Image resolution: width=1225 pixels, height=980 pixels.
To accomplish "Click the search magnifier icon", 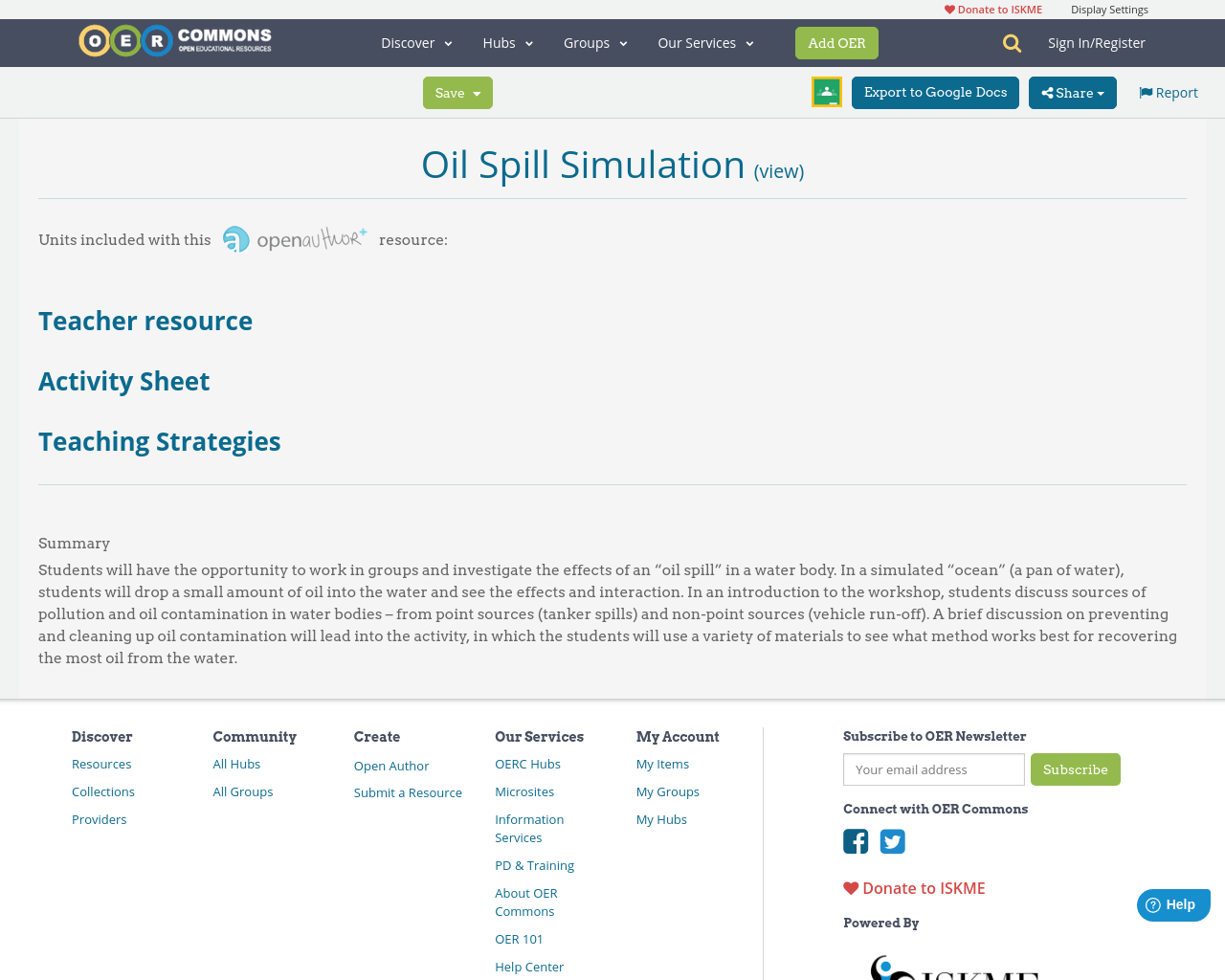I will click(1012, 41).
